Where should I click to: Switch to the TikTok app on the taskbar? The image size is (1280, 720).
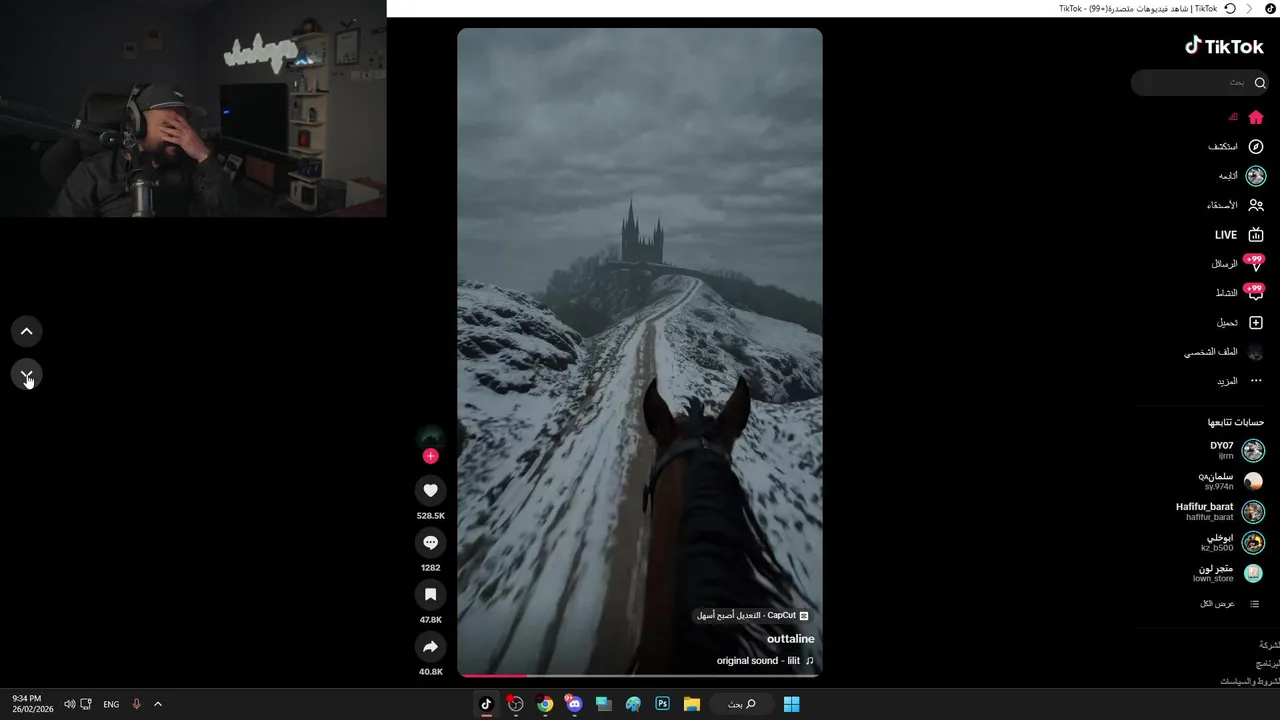[x=486, y=704]
